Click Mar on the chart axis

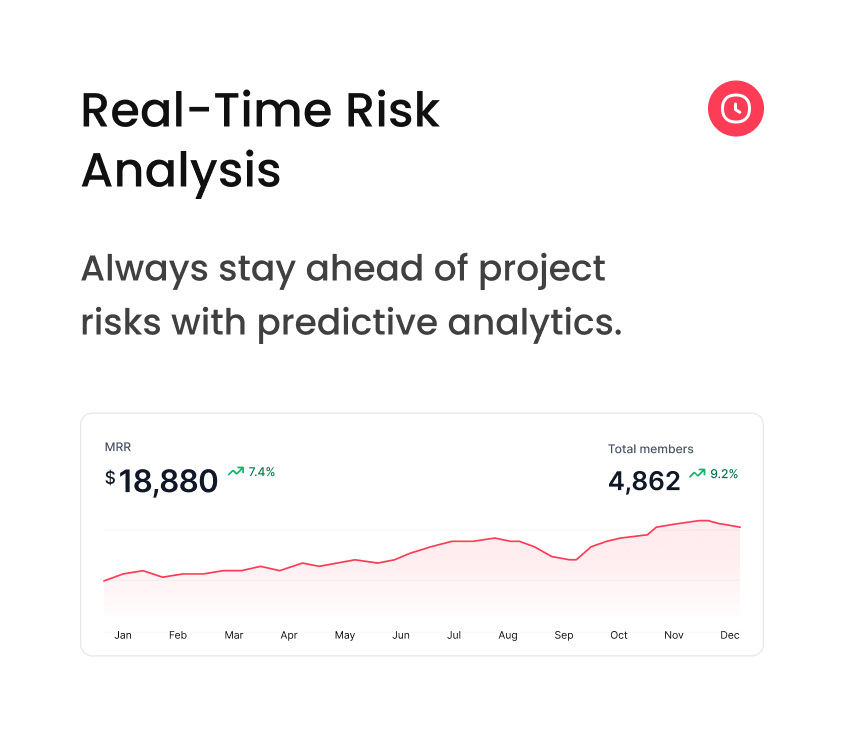pyautogui.click(x=234, y=635)
